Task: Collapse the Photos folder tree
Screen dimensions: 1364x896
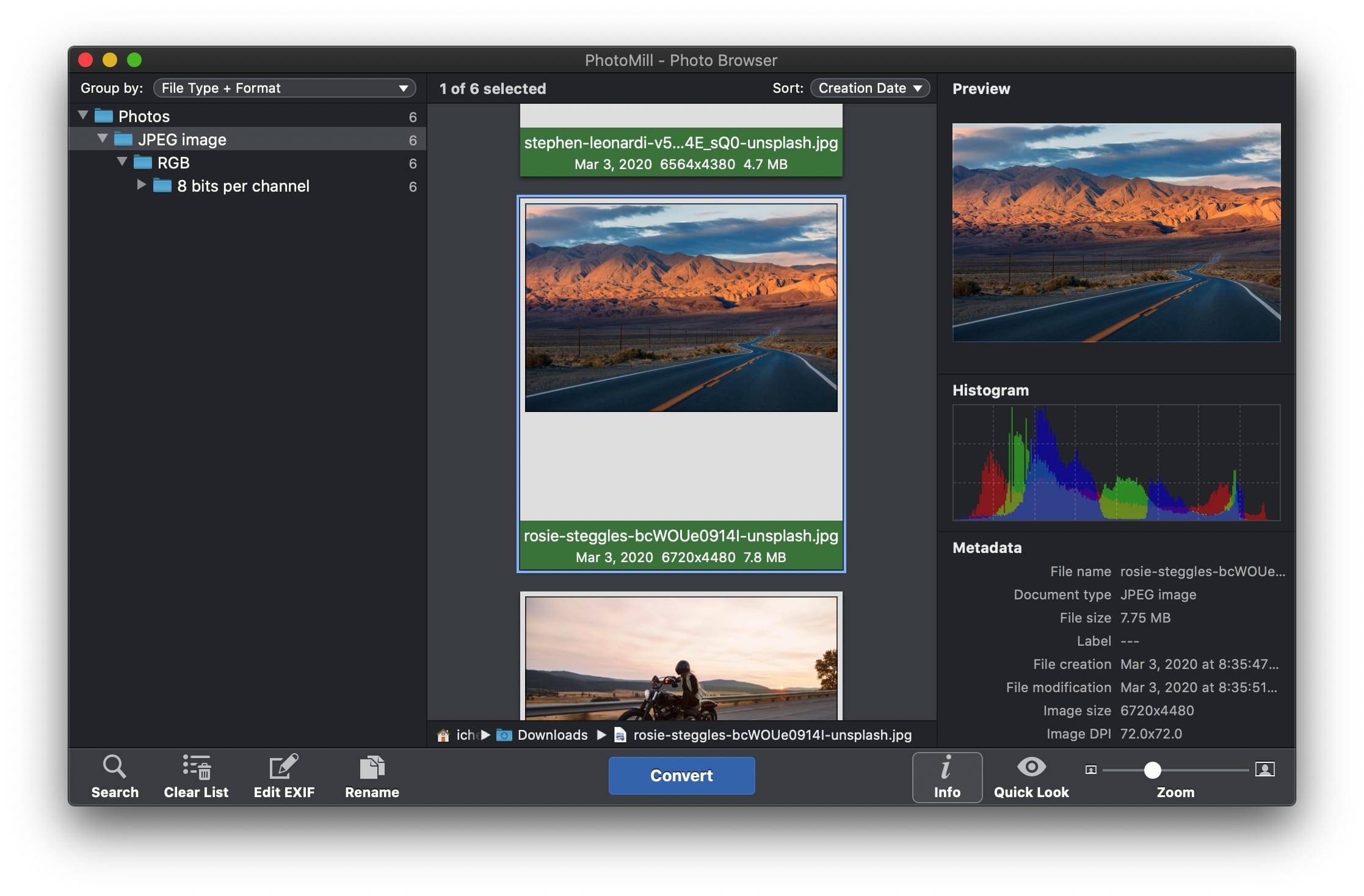Action: coord(84,115)
